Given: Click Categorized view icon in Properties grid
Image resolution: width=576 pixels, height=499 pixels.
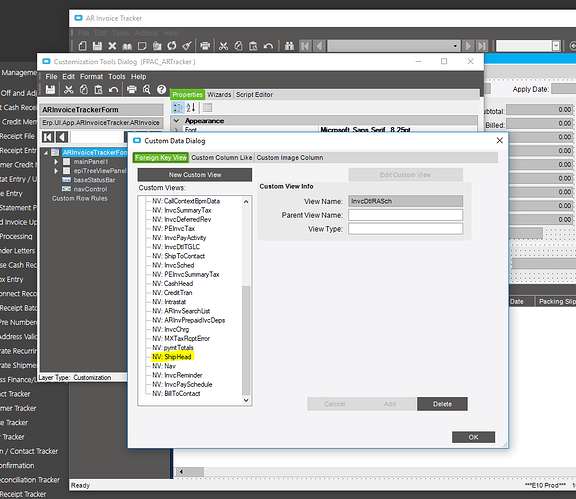Looking at the screenshot, I should pyautogui.click(x=178, y=108).
